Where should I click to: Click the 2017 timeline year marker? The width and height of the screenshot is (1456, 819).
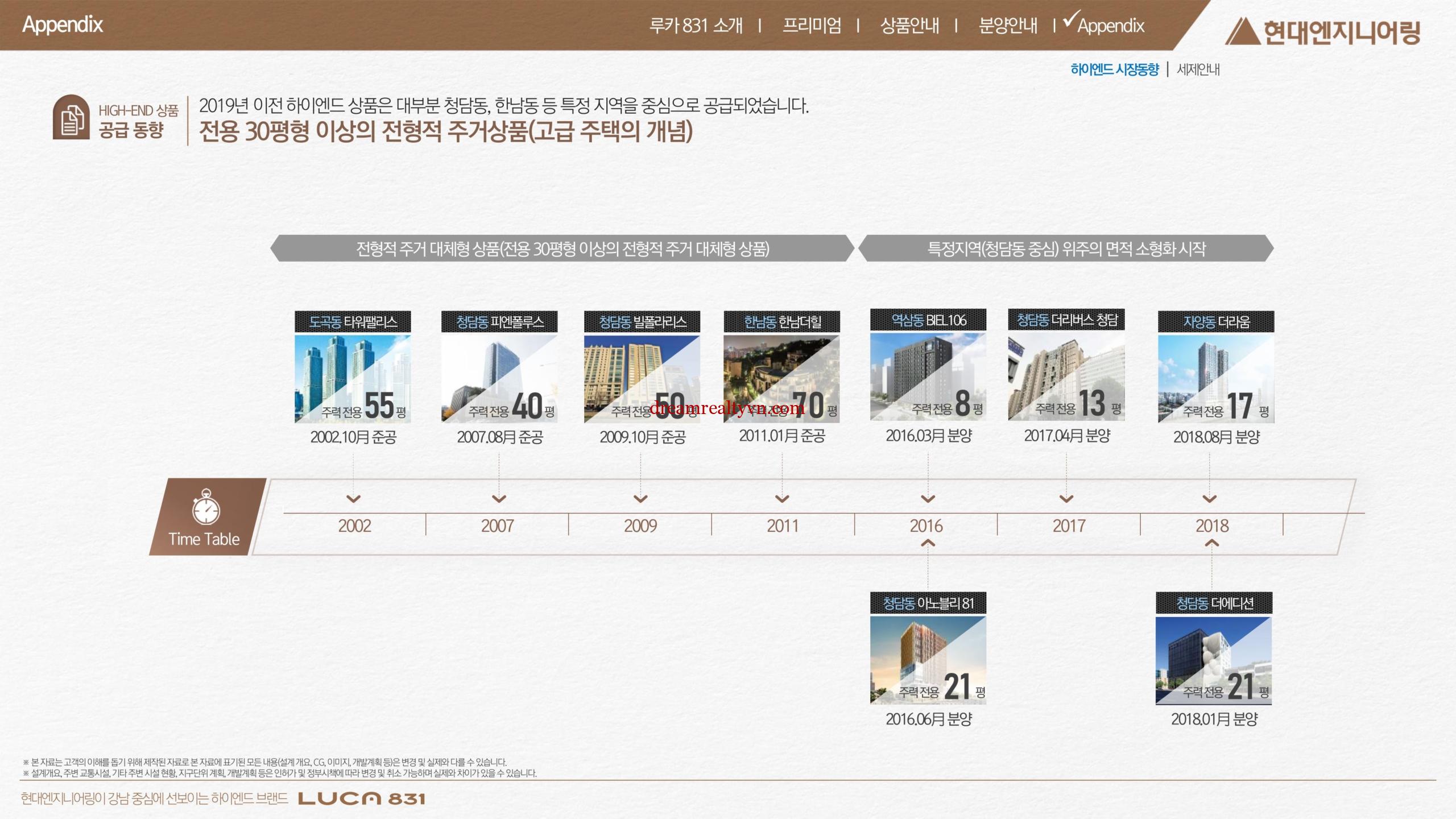(1069, 526)
